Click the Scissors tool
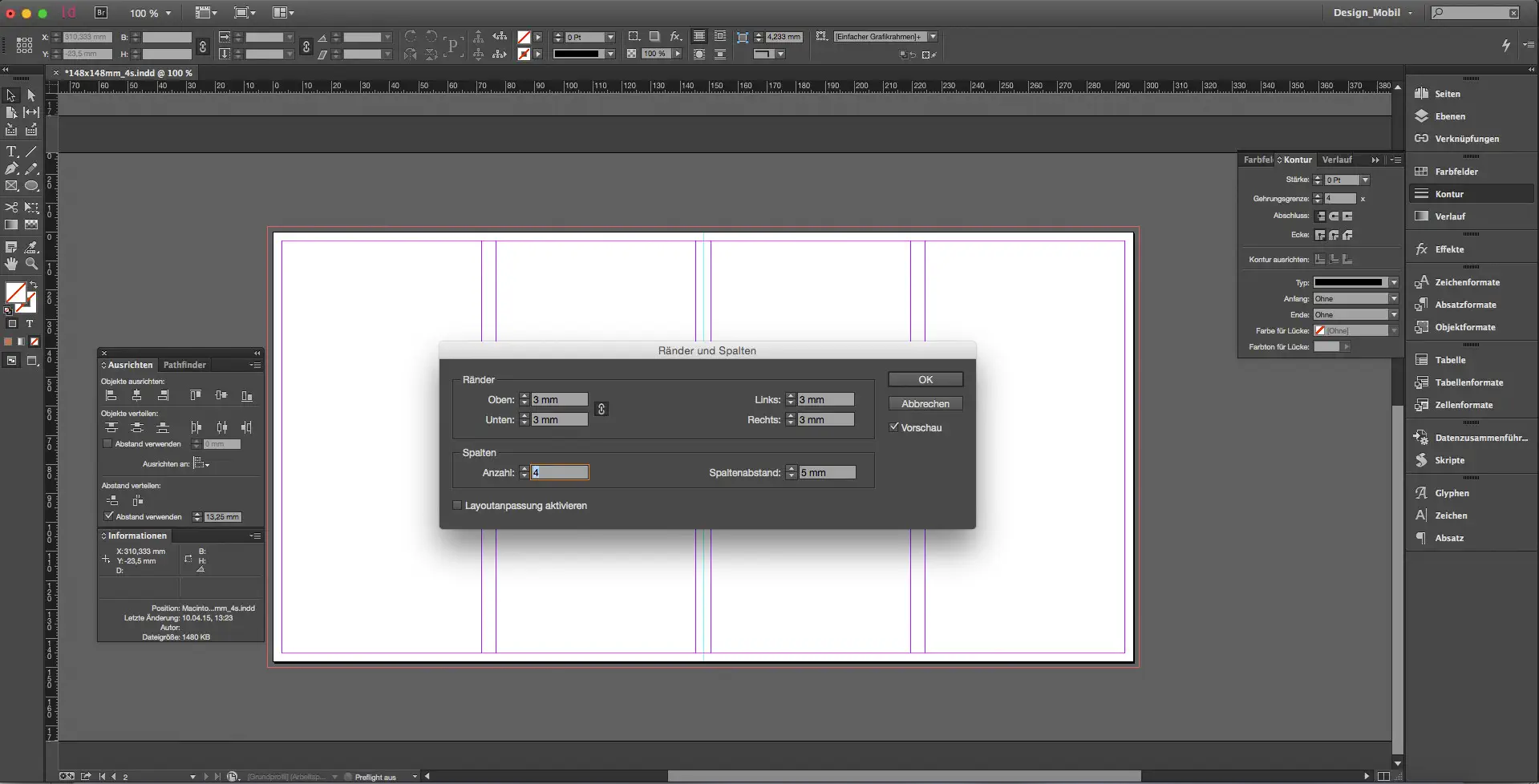Screen dimensions: 1539x784 [11, 208]
